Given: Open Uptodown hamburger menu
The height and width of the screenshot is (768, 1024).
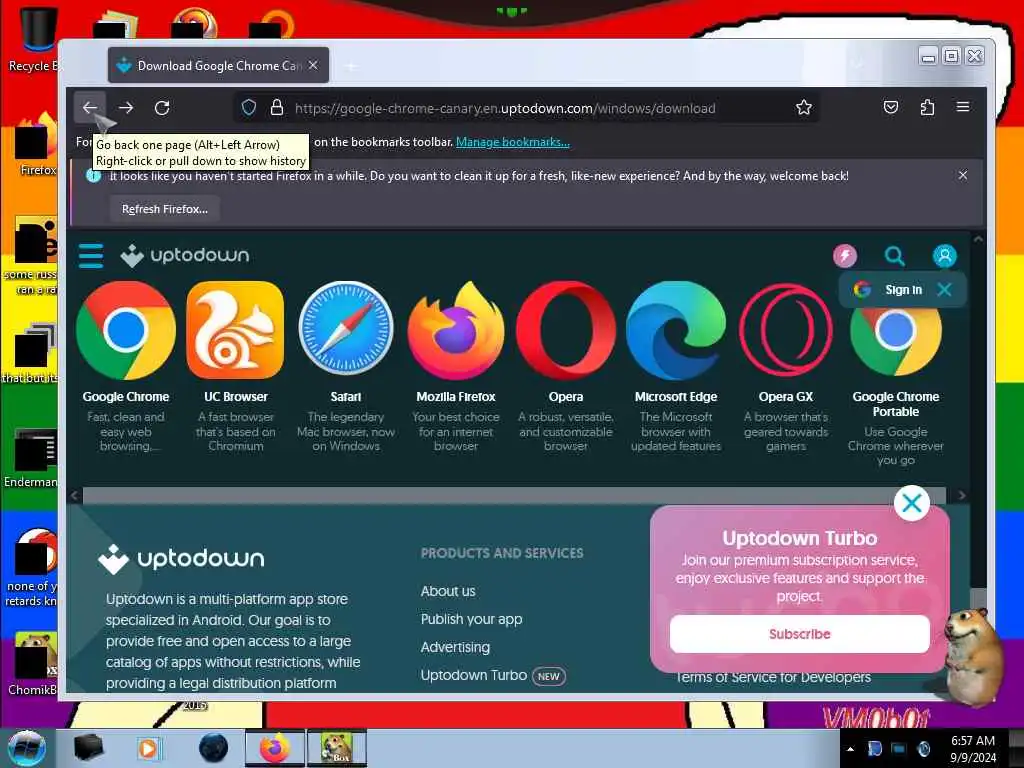Looking at the screenshot, I should [91, 255].
